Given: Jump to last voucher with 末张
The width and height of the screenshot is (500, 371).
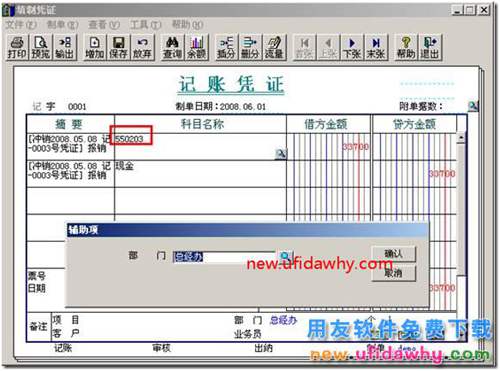Looking at the screenshot, I should coord(376,47).
